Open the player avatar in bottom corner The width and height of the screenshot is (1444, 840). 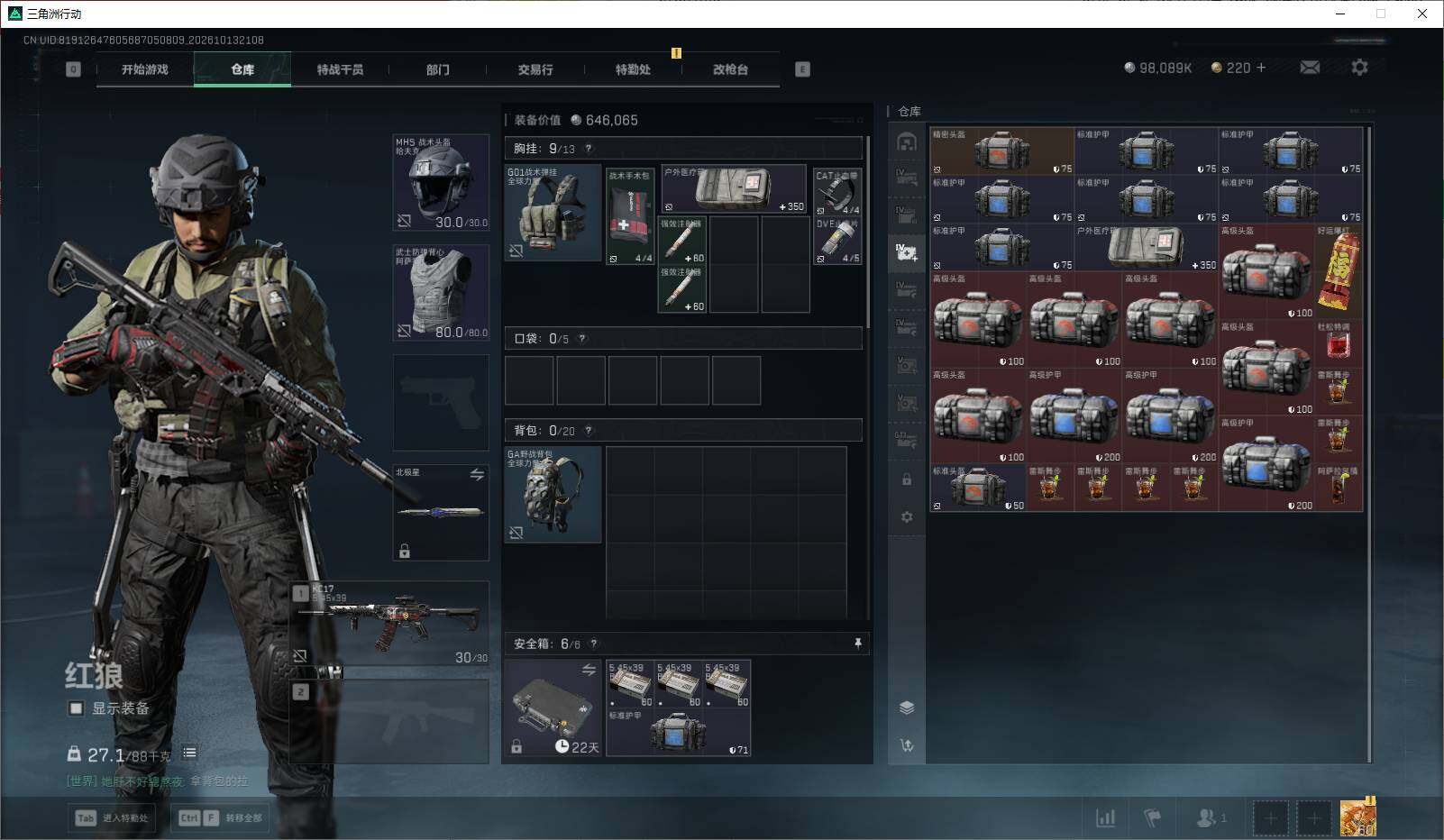1357,818
